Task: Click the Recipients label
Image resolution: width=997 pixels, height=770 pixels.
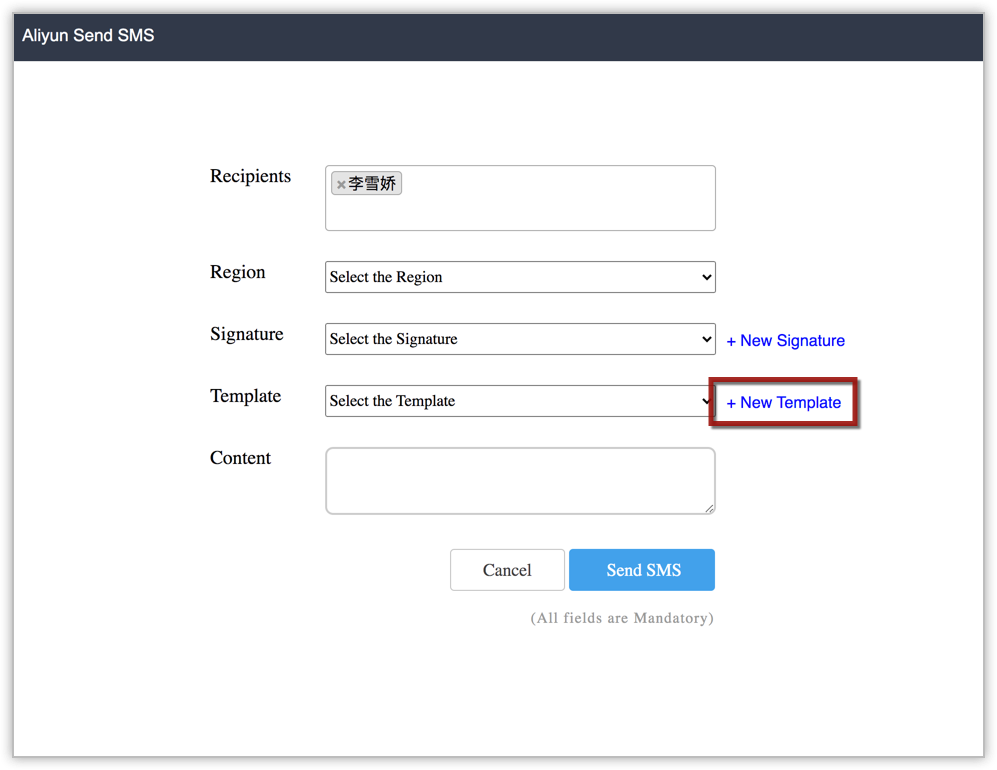Action: (x=251, y=176)
